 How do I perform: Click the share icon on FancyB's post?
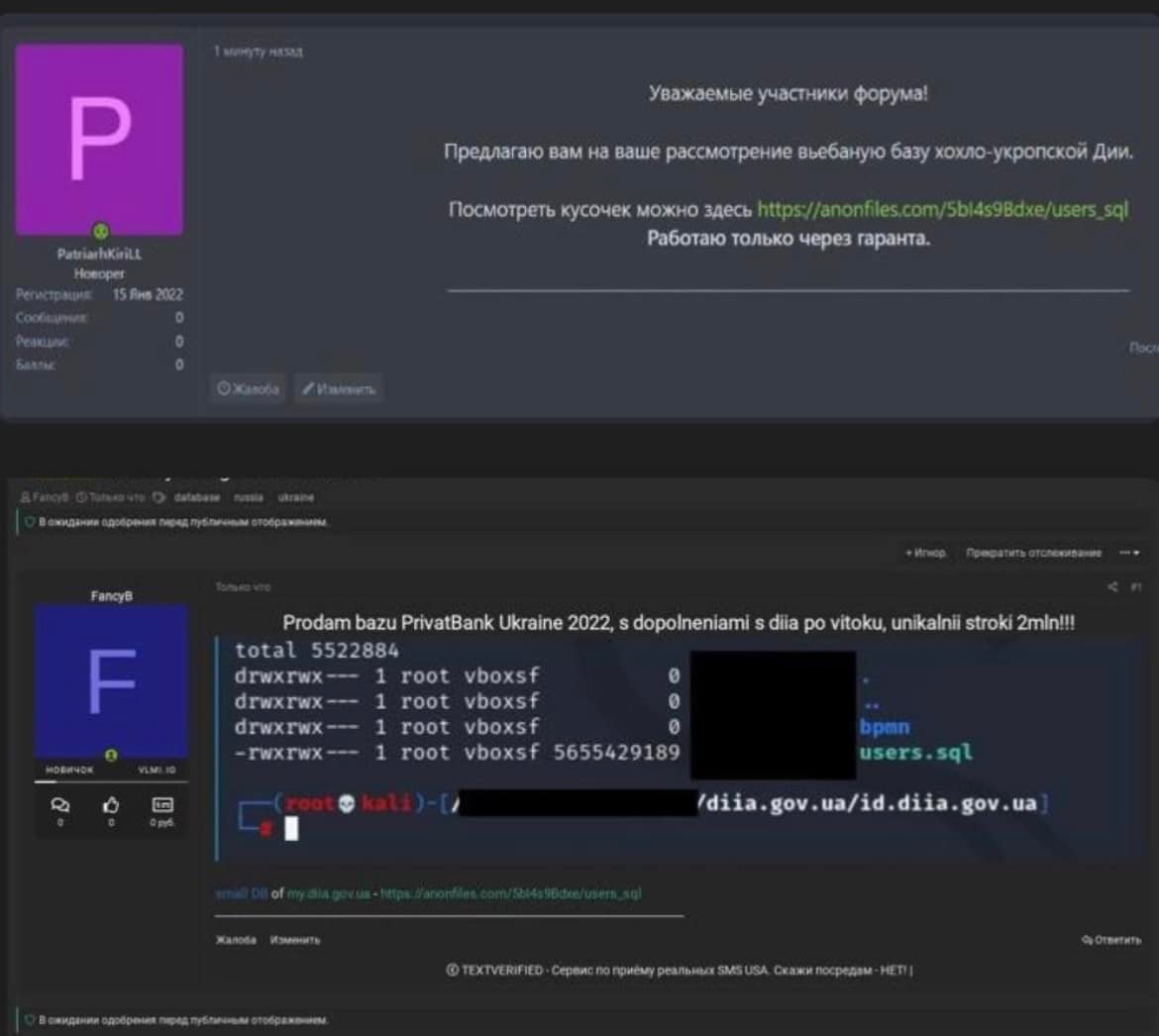pyautogui.click(x=1112, y=586)
